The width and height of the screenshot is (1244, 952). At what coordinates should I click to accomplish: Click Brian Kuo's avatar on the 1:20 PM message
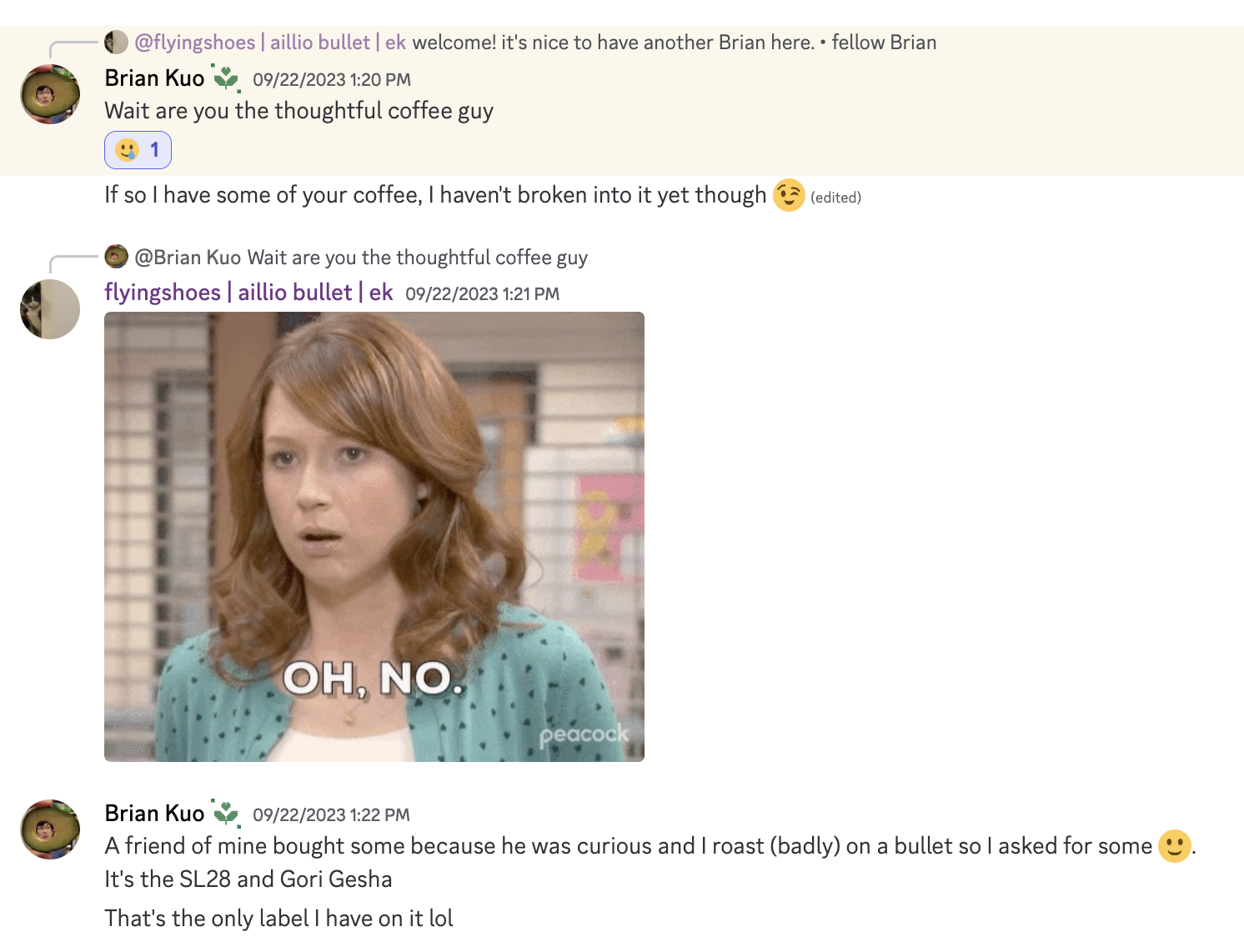click(50, 94)
